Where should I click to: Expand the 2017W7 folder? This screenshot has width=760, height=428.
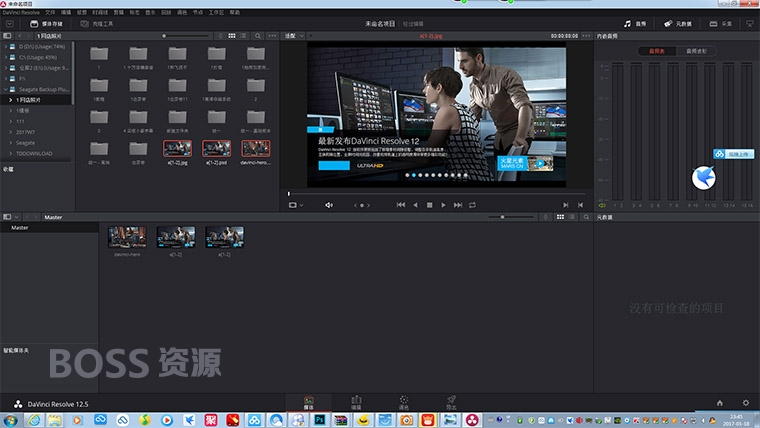(x=11, y=132)
